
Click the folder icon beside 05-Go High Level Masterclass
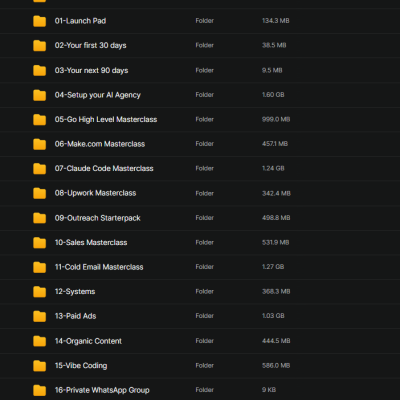pyautogui.click(x=39, y=119)
